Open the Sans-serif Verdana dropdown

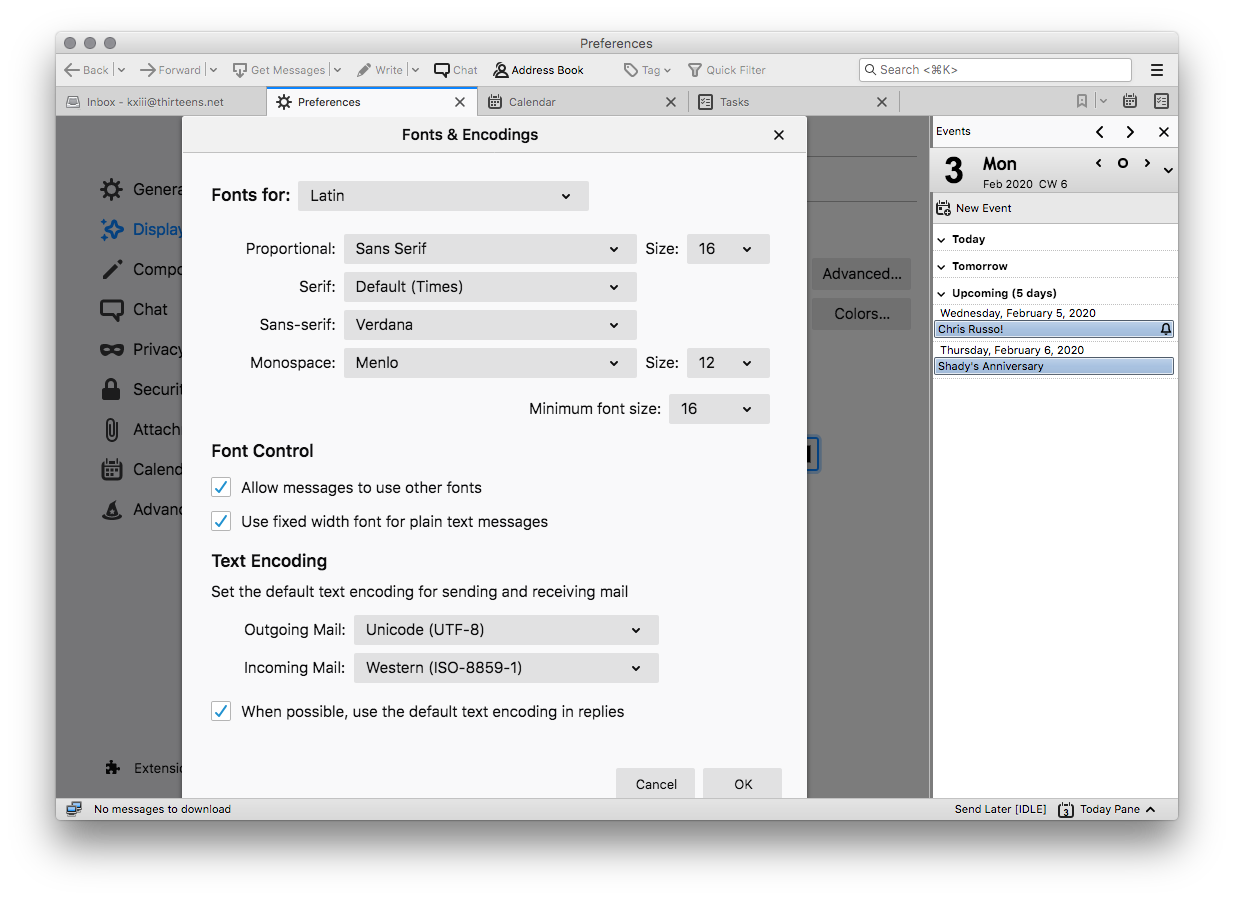pyautogui.click(x=490, y=325)
